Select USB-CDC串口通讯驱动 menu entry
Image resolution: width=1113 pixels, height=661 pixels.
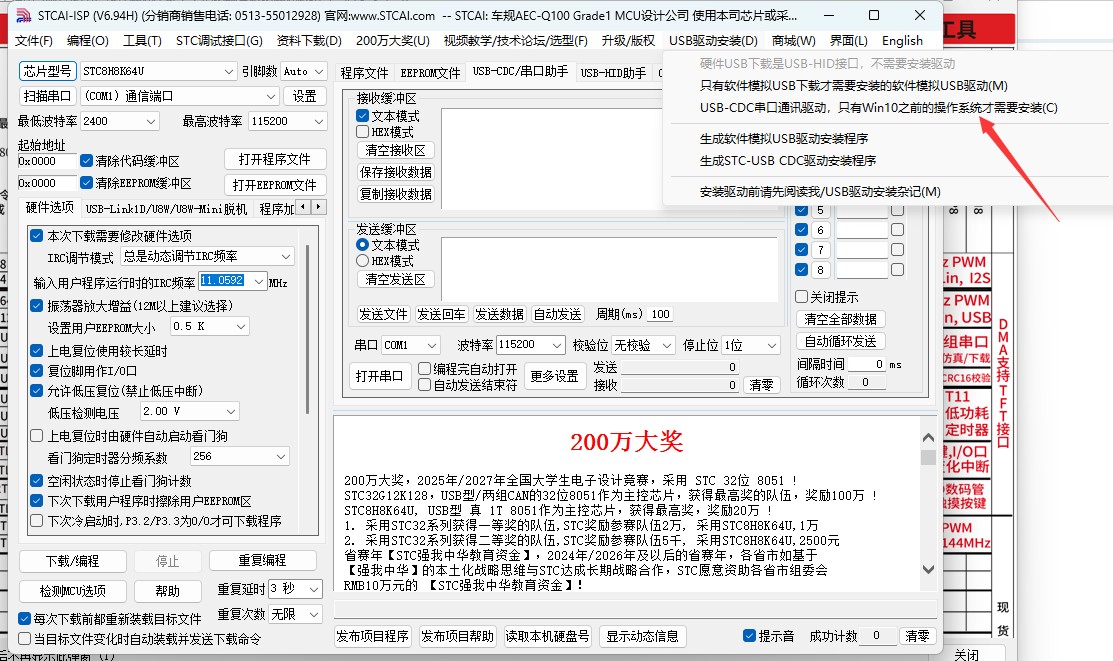point(878,107)
